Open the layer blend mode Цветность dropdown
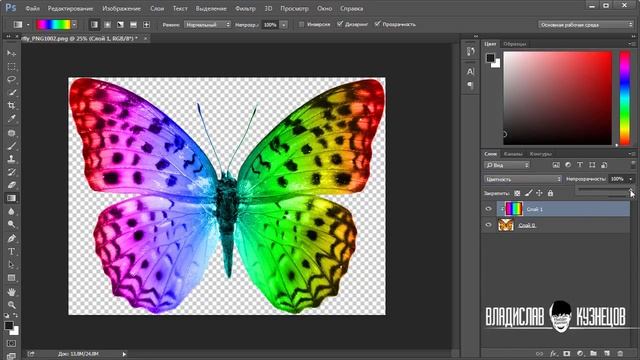The image size is (640, 360). [523, 179]
